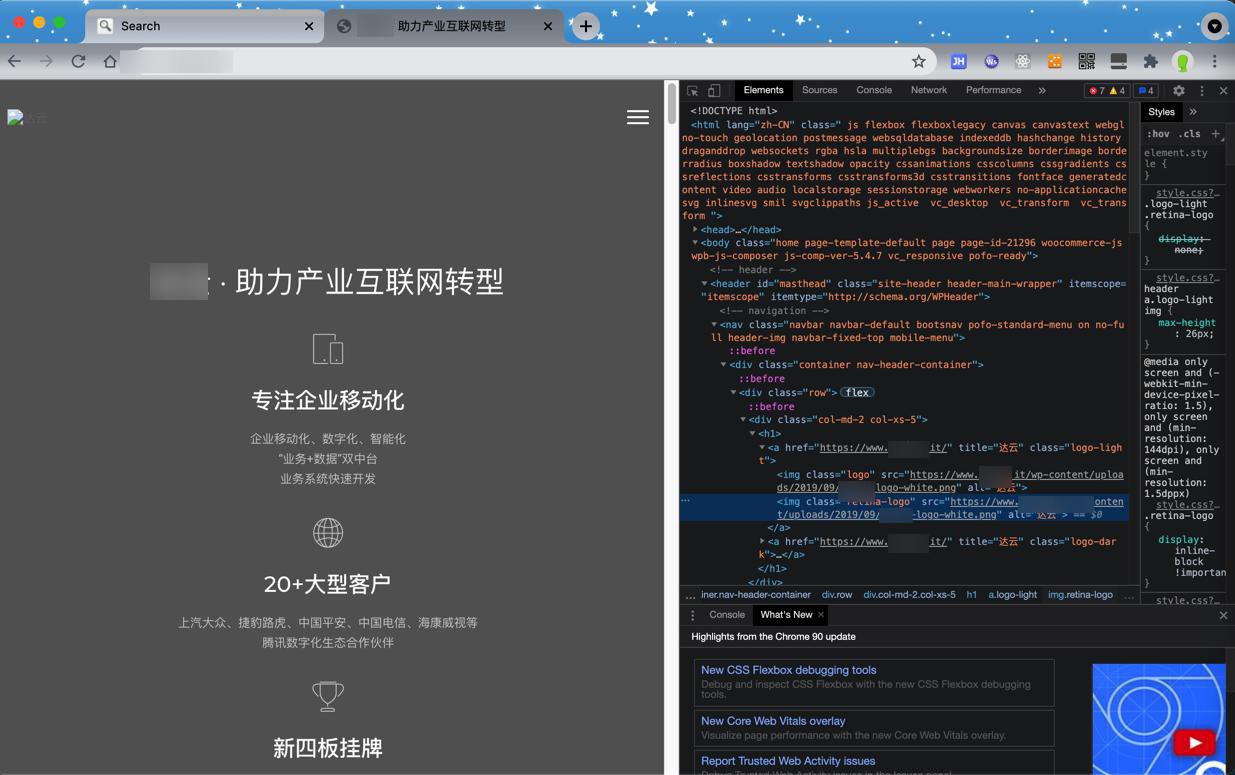Open the Chrome three-dot menu
This screenshot has height=775, width=1235.
click(1214, 61)
